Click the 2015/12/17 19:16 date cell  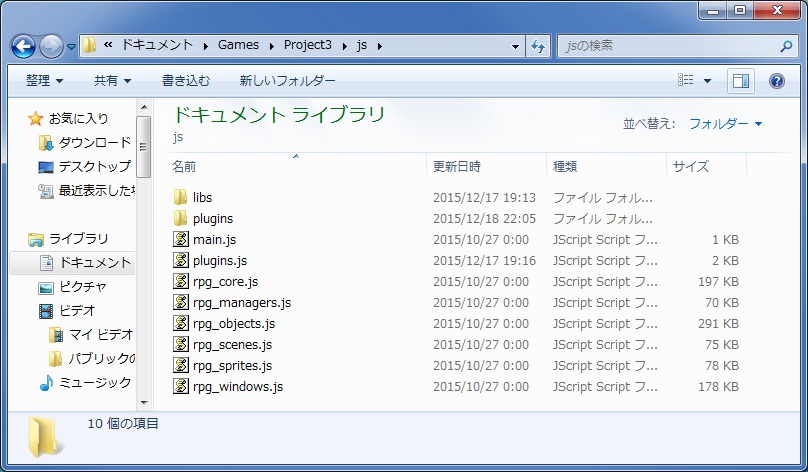pos(484,261)
